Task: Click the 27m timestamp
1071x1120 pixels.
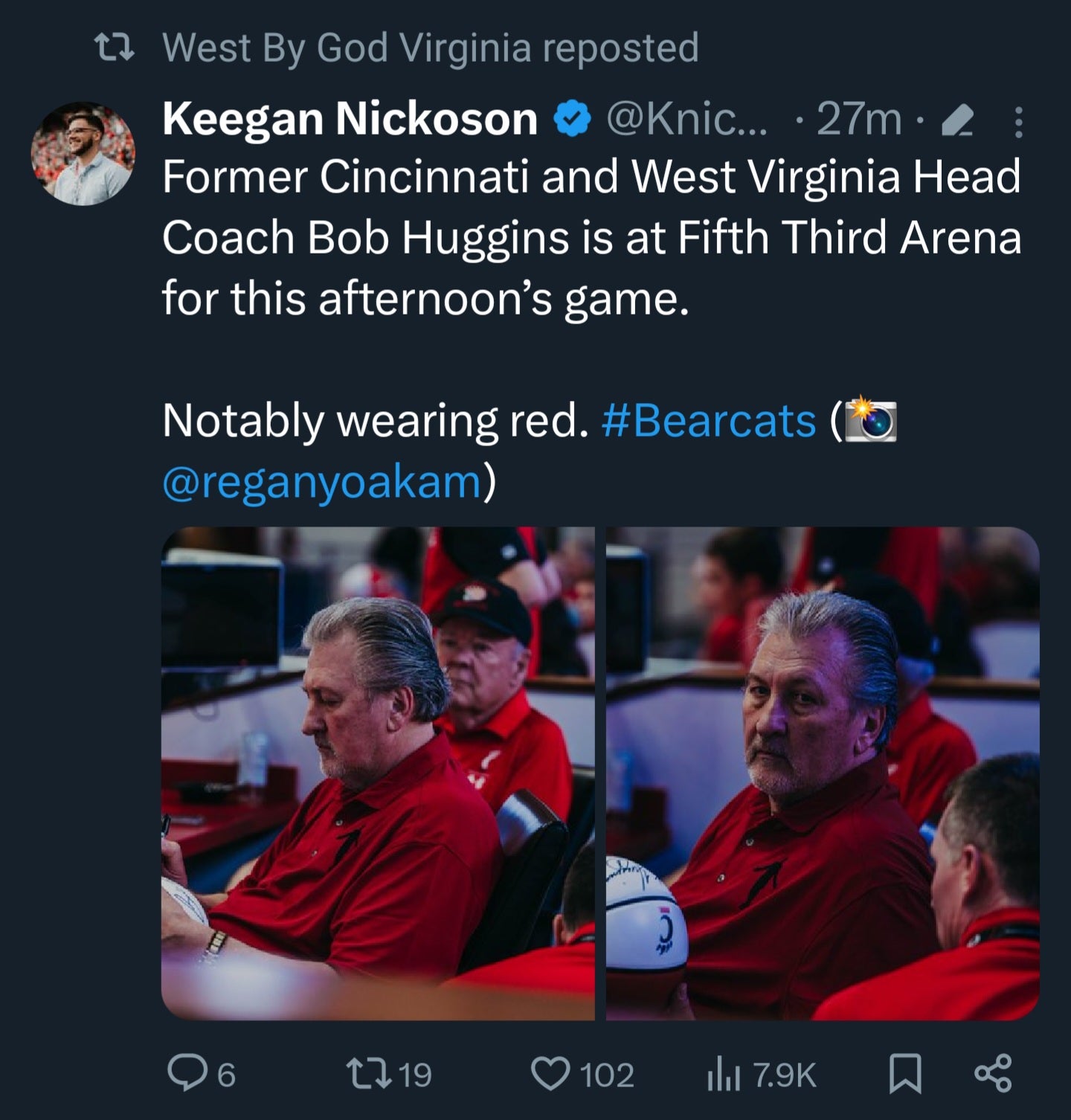Action: click(859, 120)
